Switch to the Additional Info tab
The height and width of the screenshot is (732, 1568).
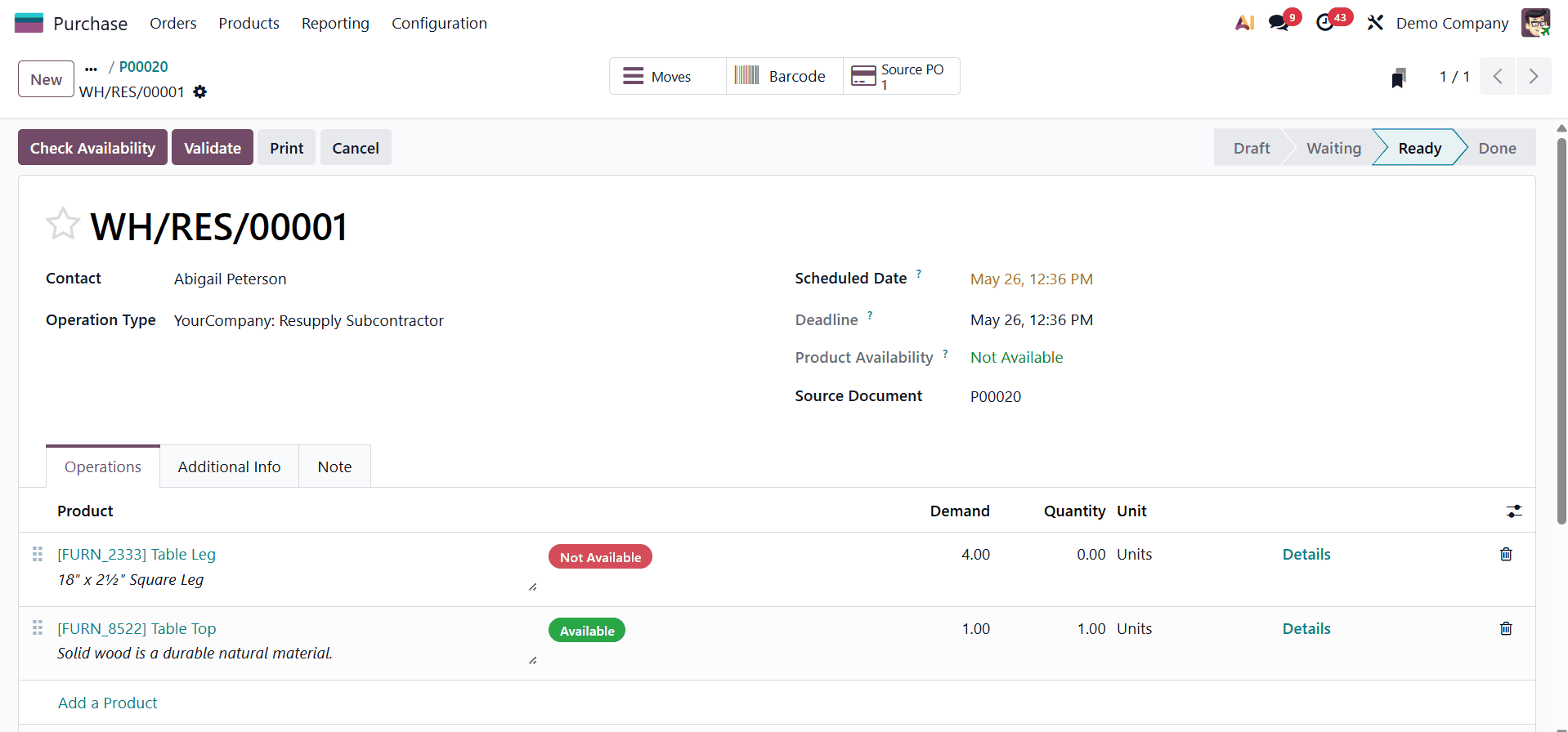[x=229, y=466]
